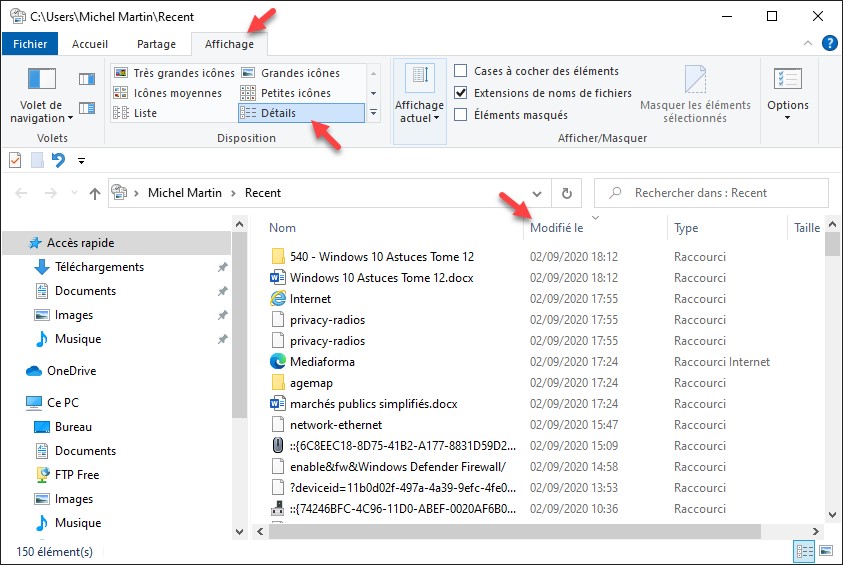Expand the Affichage actuel dropdown

pyautogui.click(x=419, y=118)
